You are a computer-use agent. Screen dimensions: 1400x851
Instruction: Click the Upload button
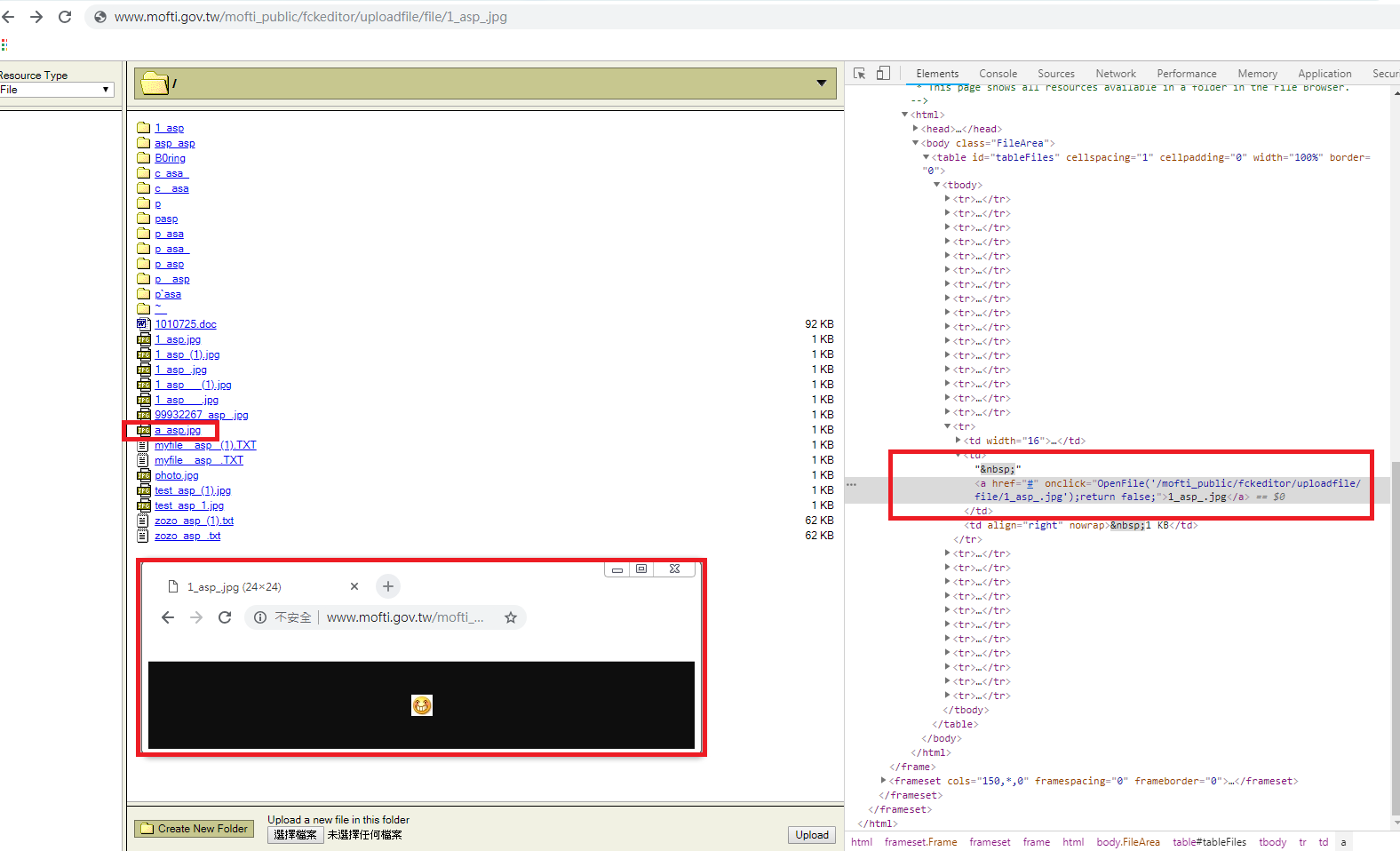click(811, 835)
